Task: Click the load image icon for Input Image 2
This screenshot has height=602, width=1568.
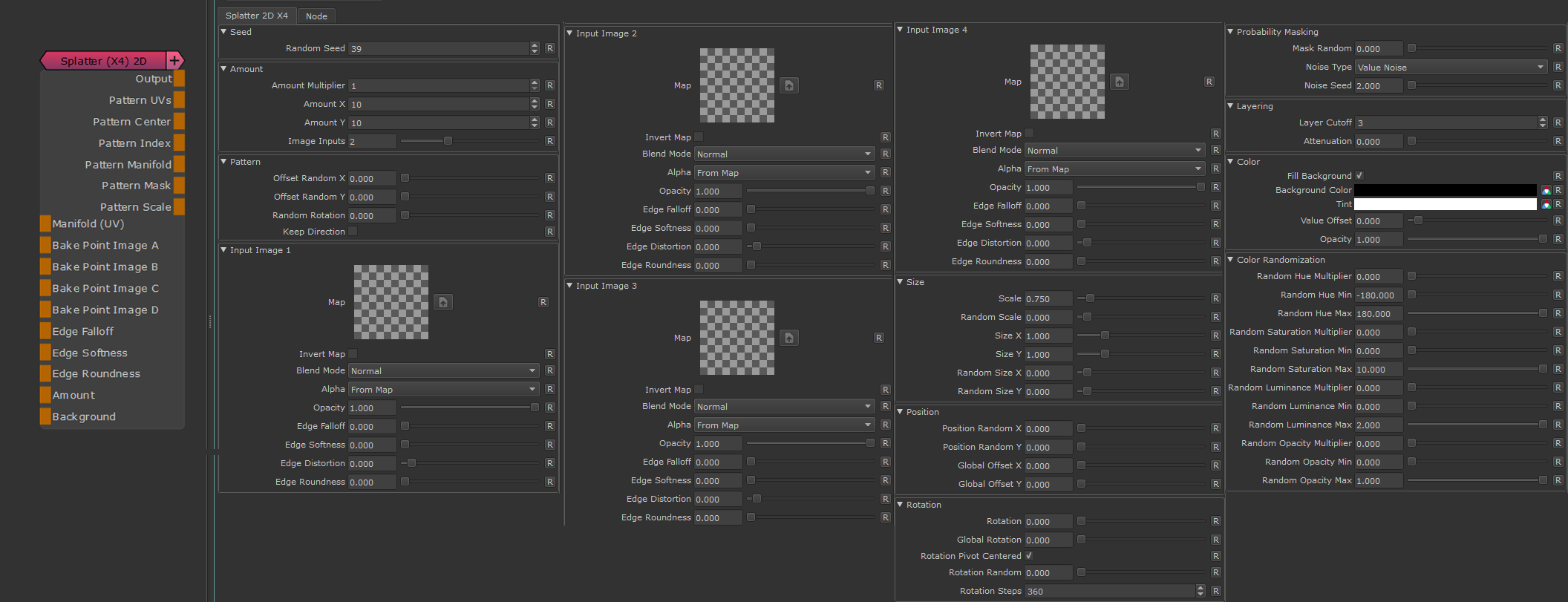Action: point(789,85)
